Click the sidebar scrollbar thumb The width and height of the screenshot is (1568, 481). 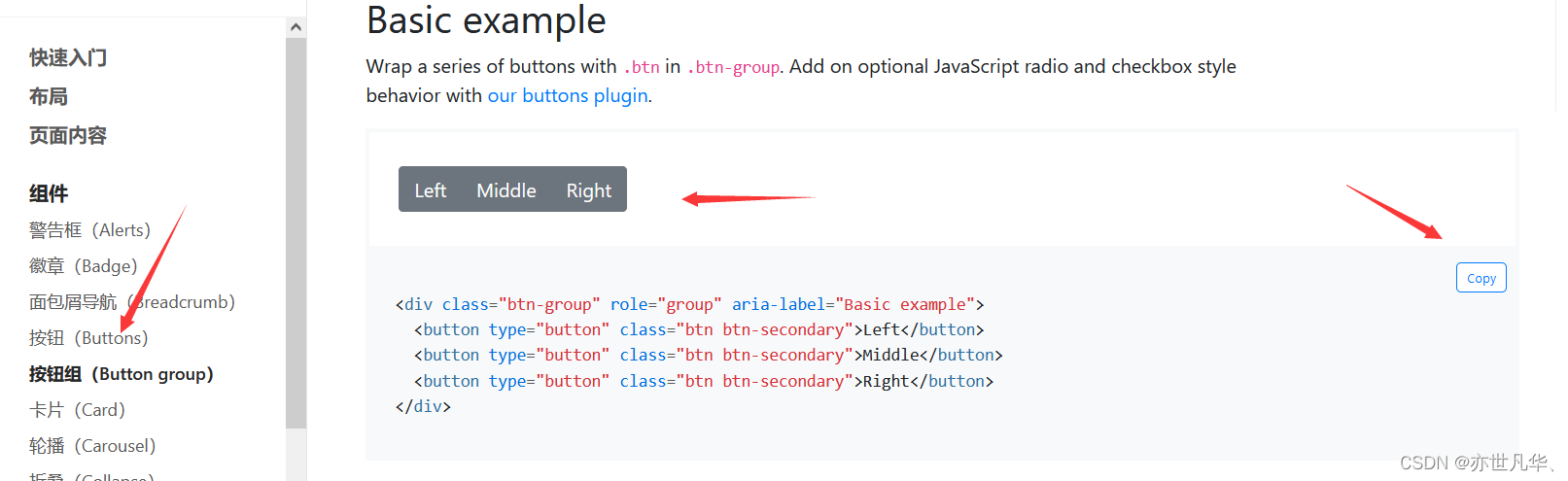coord(296,233)
